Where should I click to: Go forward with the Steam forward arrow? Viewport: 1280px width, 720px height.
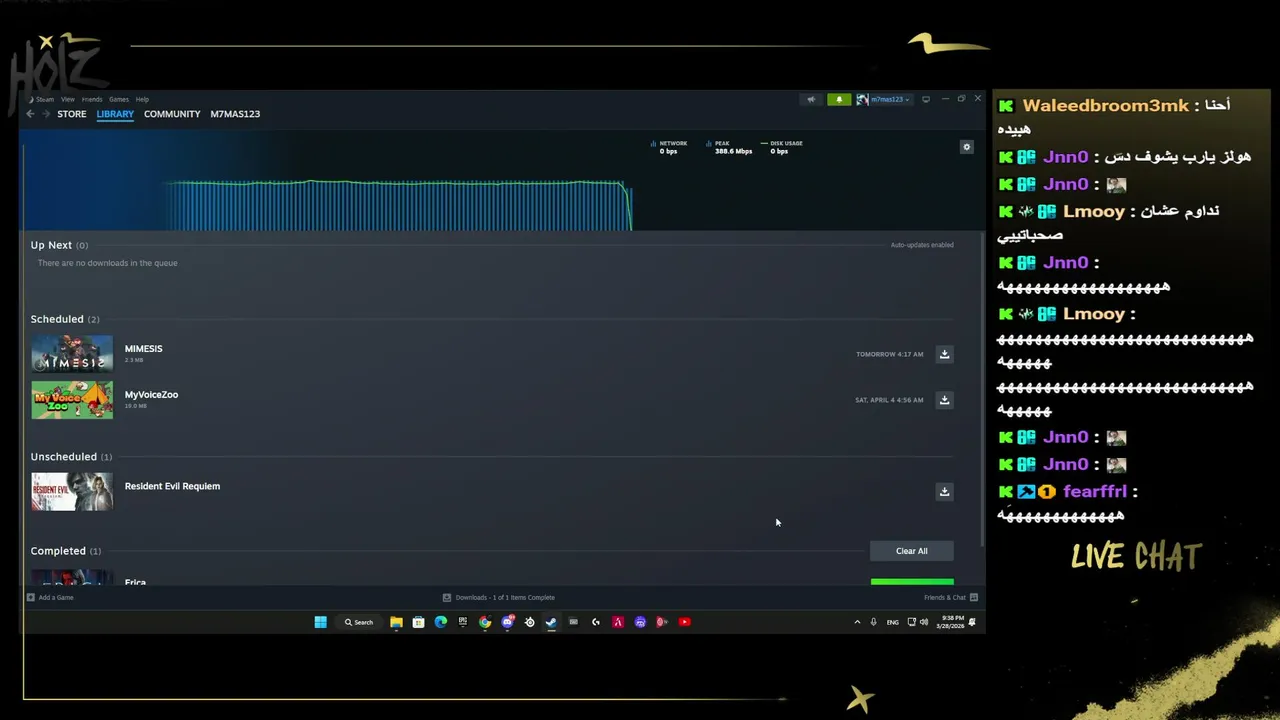(x=46, y=114)
